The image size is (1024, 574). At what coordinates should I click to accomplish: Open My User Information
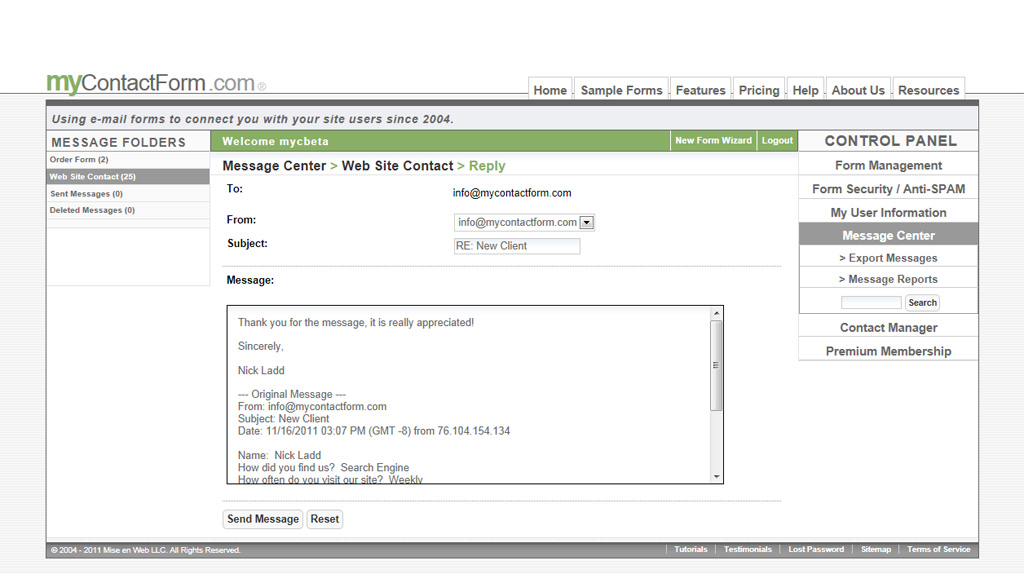point(888,212)
